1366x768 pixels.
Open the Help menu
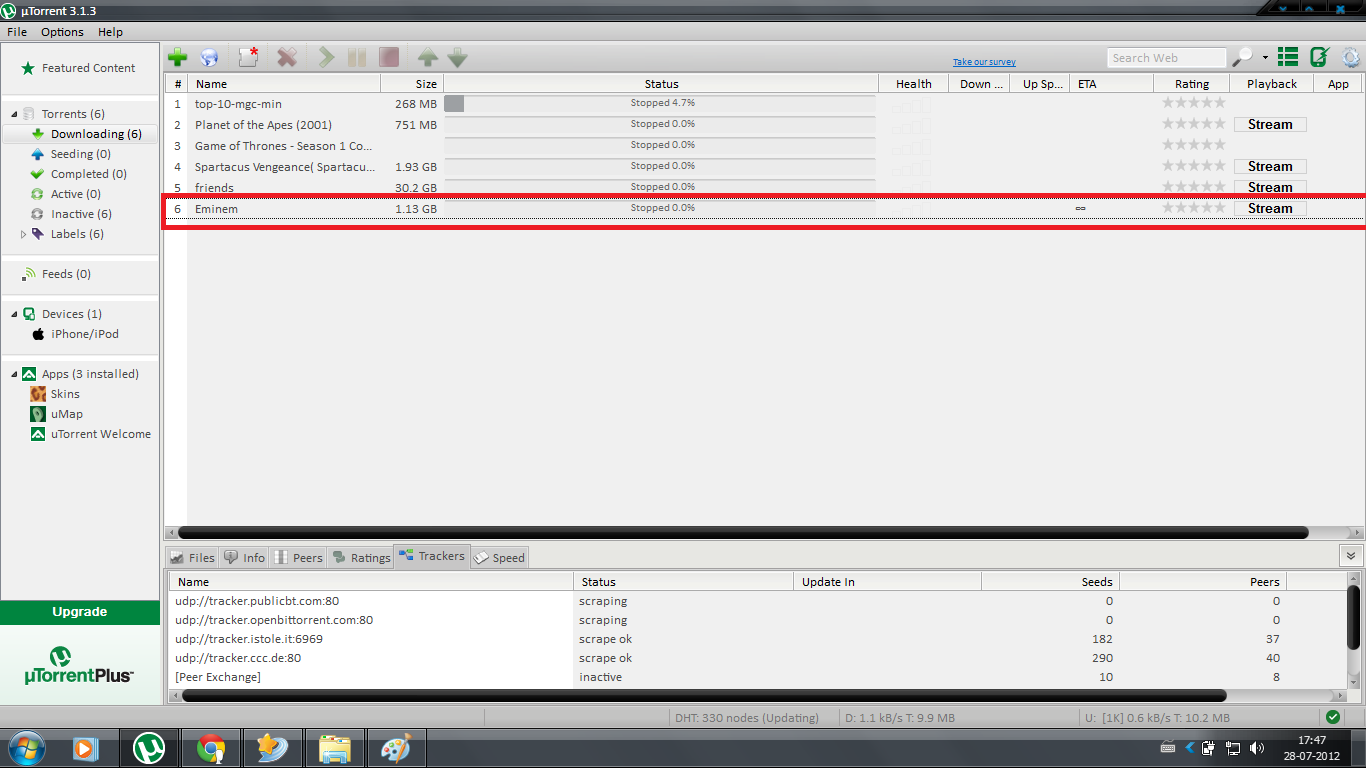click(x=110, y=32)
